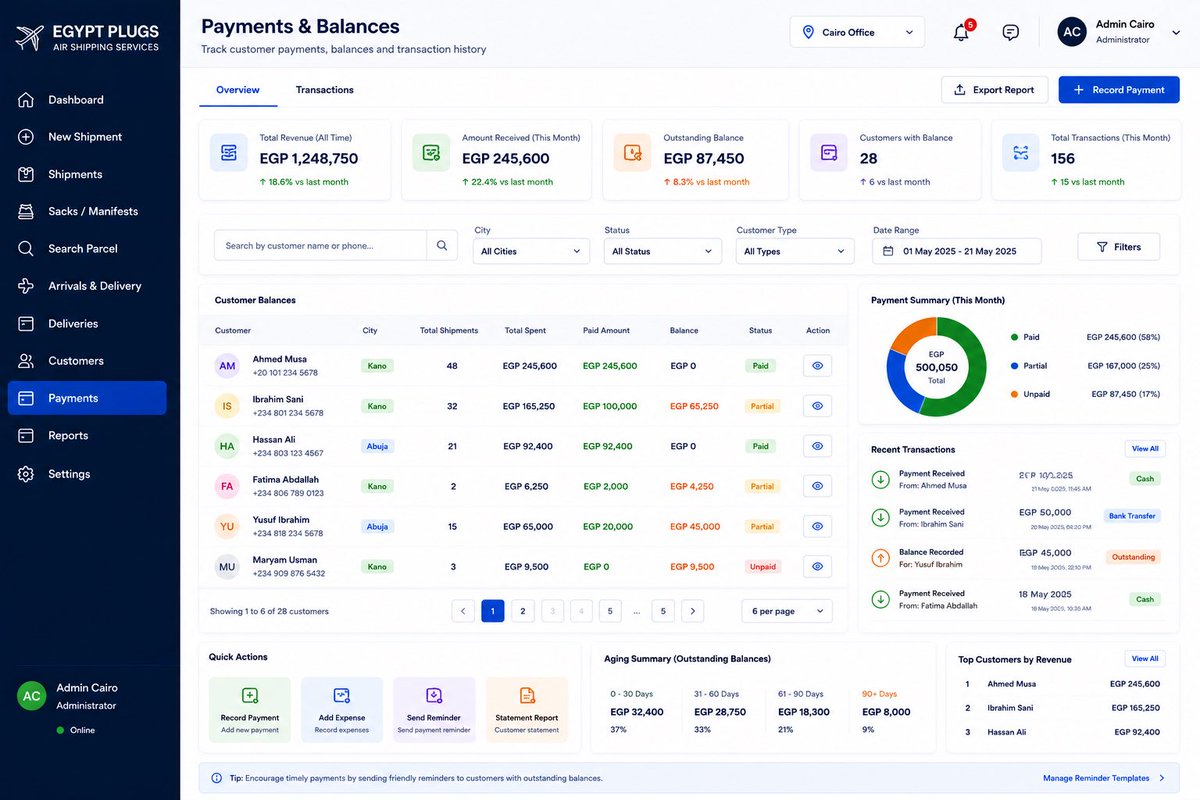Open the messages chat icon
Screen dimensions: 1200x800
1011,32
